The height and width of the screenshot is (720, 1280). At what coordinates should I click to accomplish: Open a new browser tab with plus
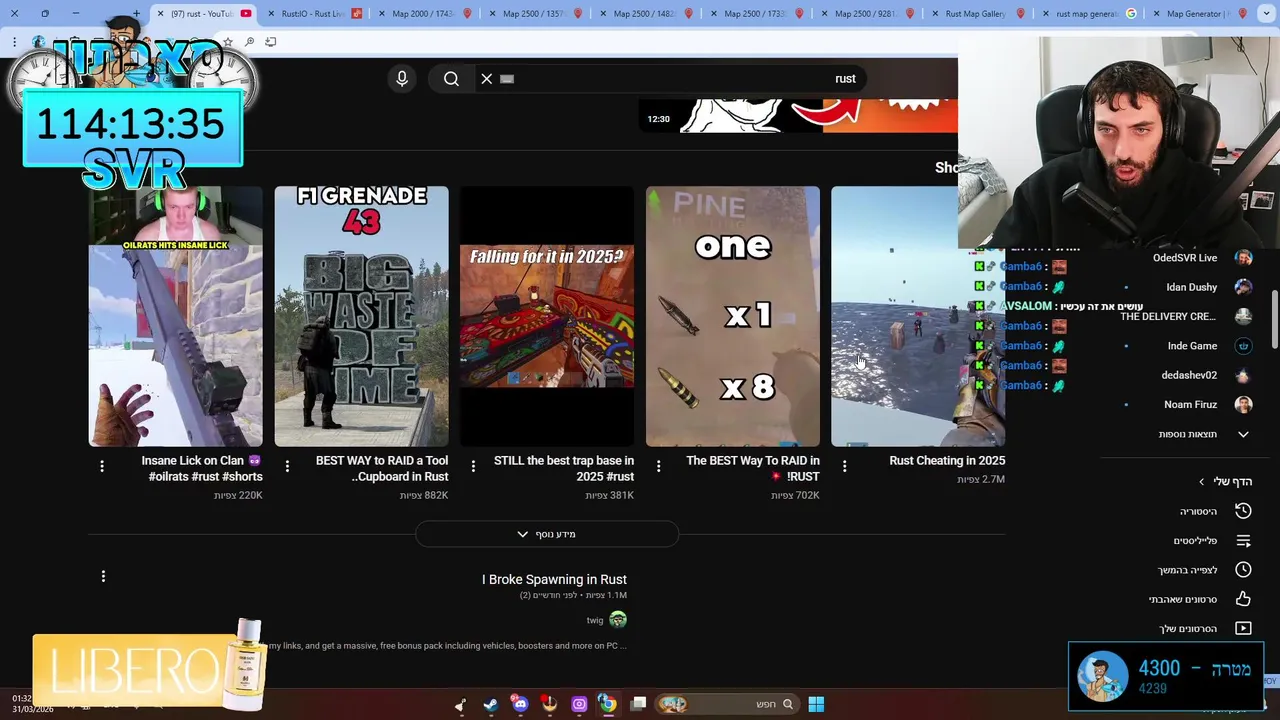[x=136, y=14]
